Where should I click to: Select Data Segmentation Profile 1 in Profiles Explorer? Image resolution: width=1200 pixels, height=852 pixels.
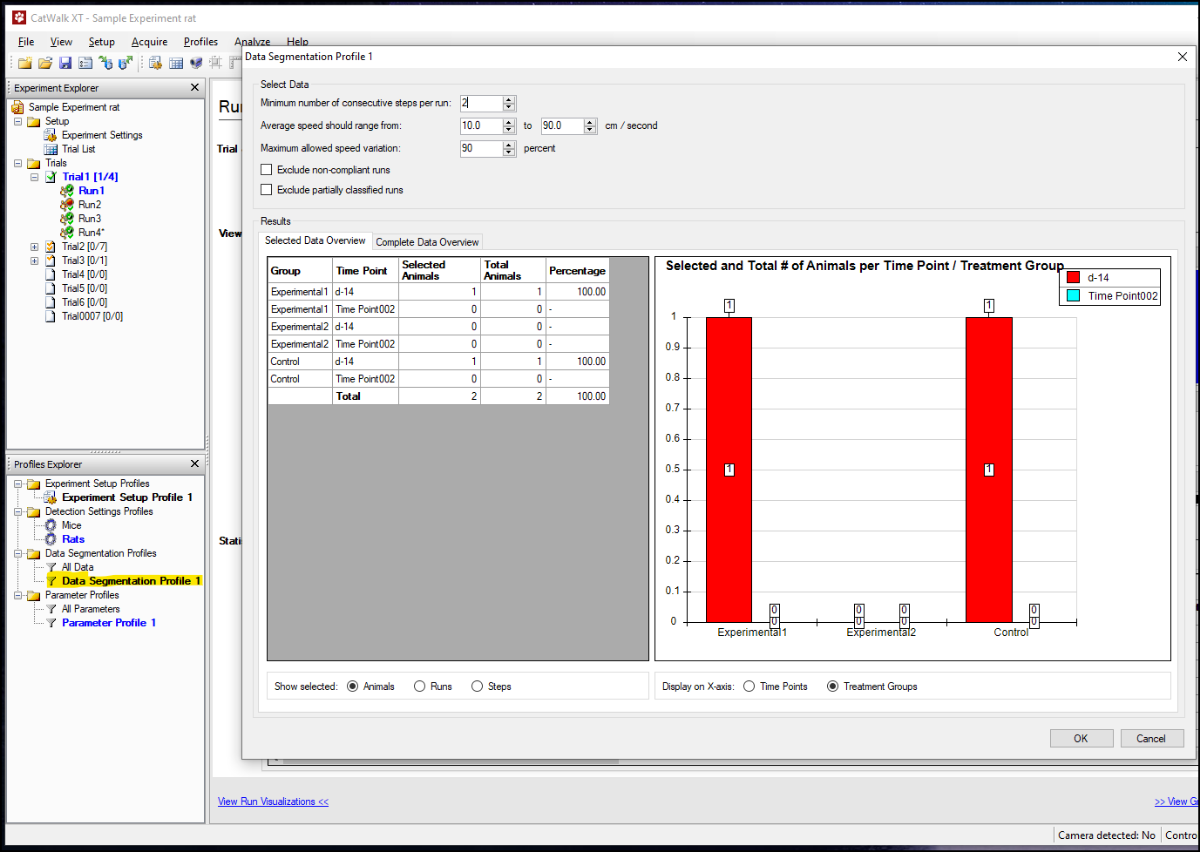tap(131, 581)
